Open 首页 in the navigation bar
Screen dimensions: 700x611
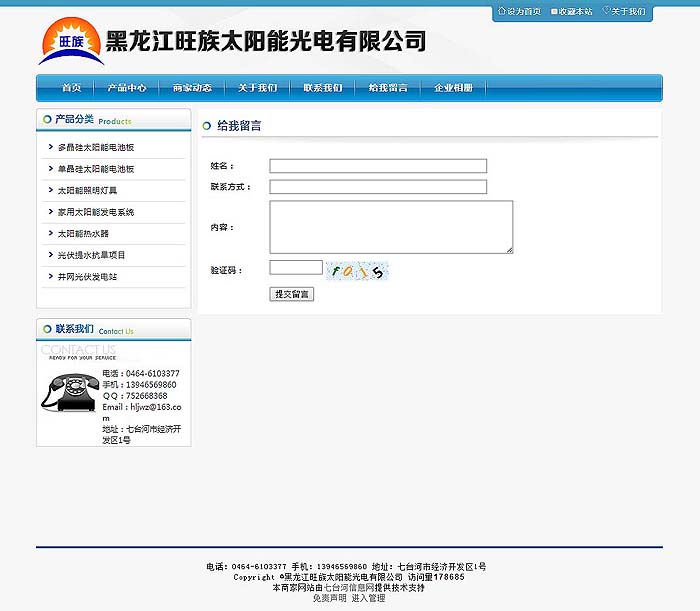(71, 88)
